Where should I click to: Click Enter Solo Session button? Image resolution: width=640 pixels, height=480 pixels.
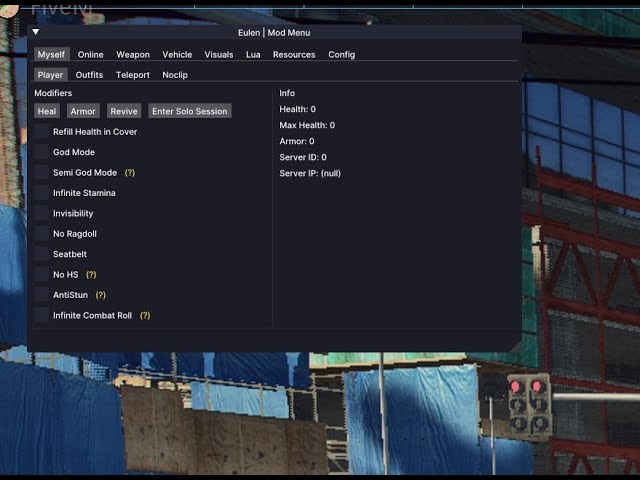tap(190, 111)
